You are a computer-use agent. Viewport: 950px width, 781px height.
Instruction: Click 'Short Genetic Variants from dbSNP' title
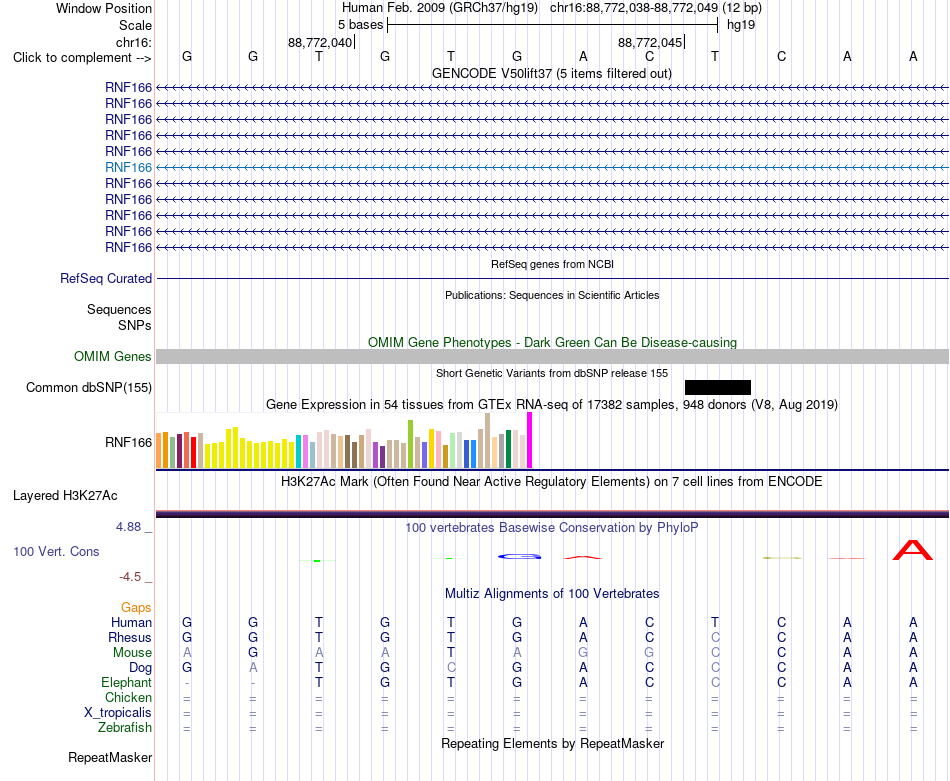click(x=552, y=373)
